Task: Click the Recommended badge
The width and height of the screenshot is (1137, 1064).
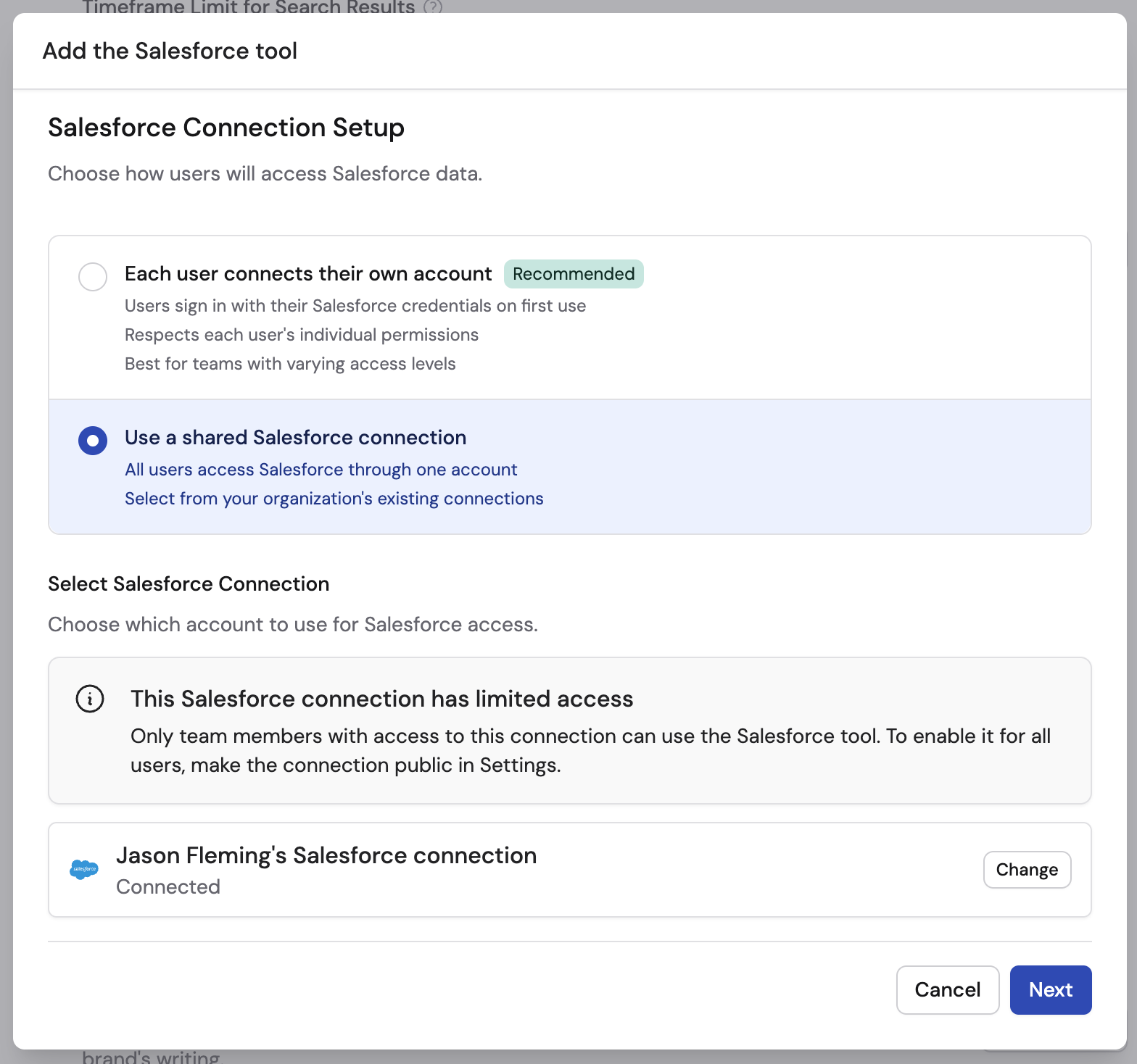Action: pyautogui.click(x=574, y=274)
